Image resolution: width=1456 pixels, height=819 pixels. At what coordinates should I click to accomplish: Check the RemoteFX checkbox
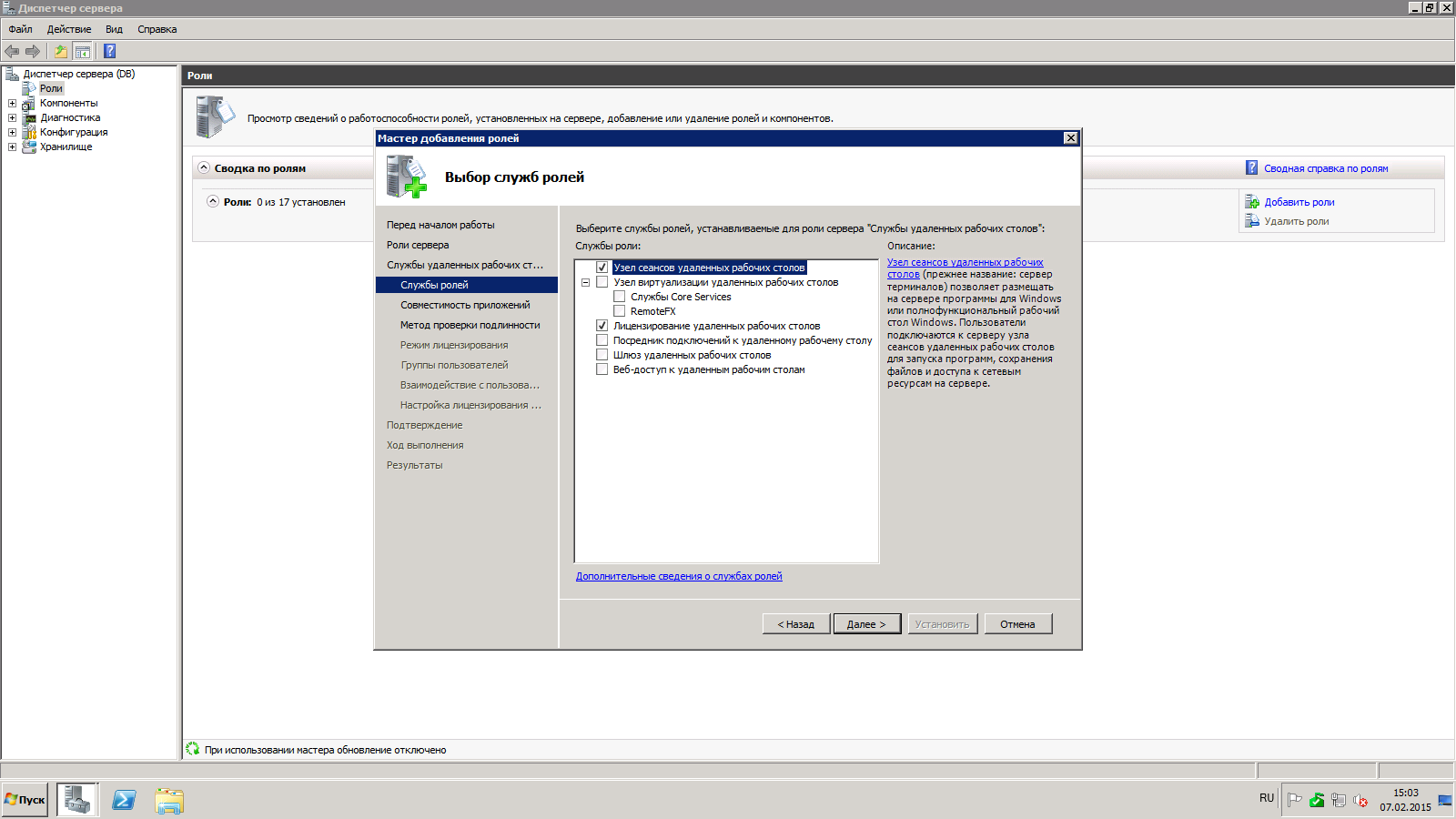(619, 311)
